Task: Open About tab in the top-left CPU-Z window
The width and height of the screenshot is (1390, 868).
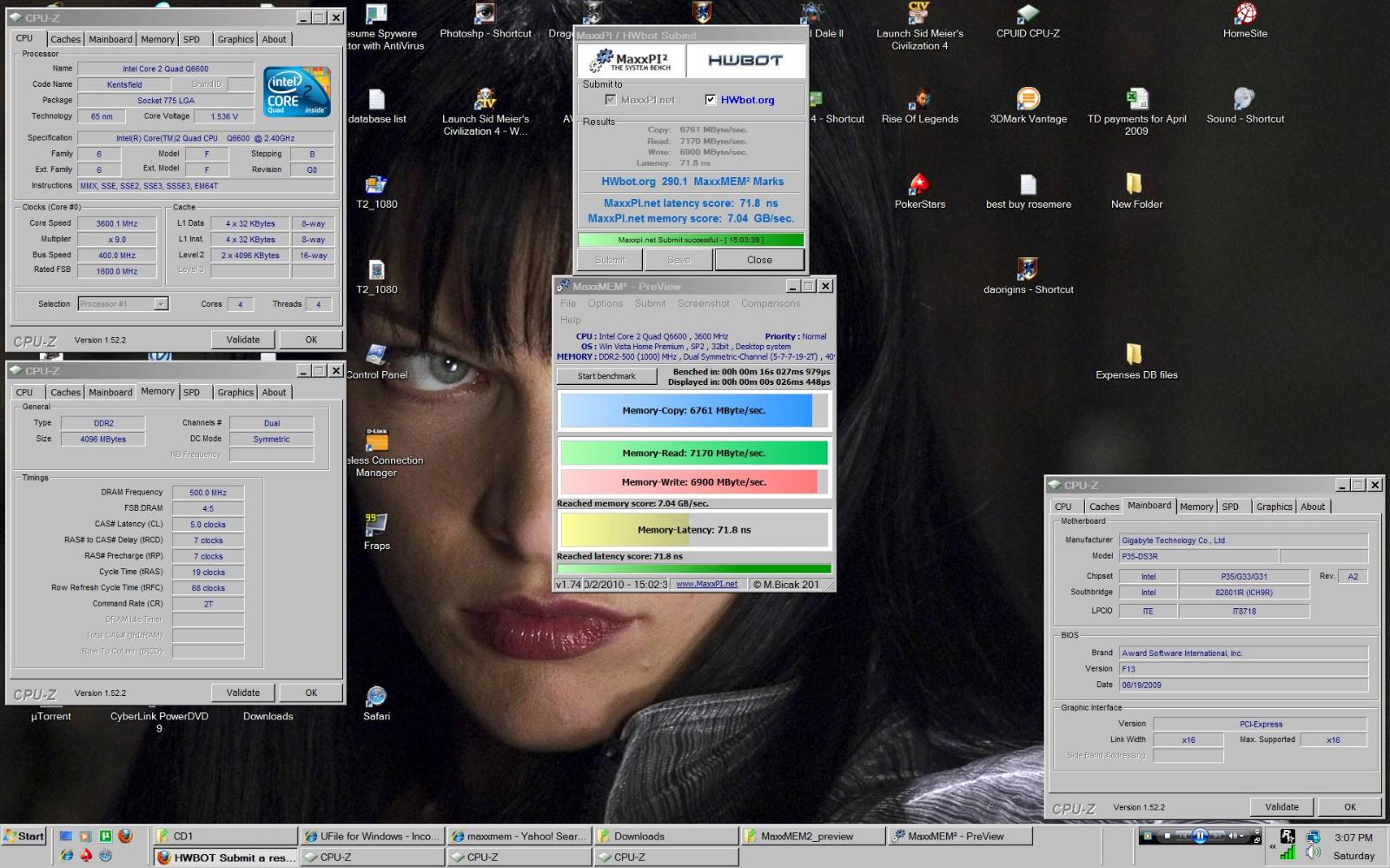Action: coord(274,39)
